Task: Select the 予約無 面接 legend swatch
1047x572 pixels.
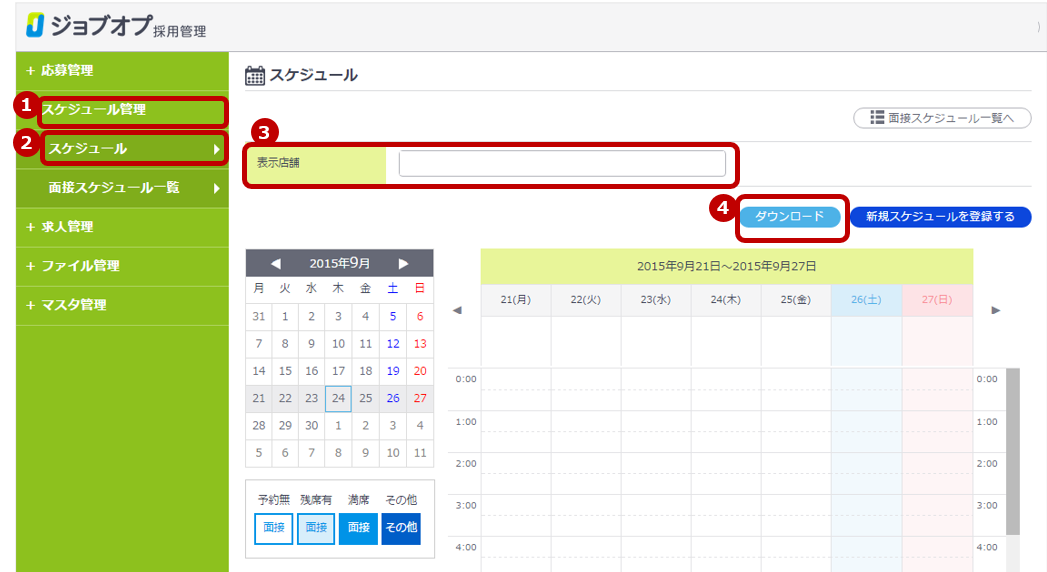Action: tap(273, 527)
